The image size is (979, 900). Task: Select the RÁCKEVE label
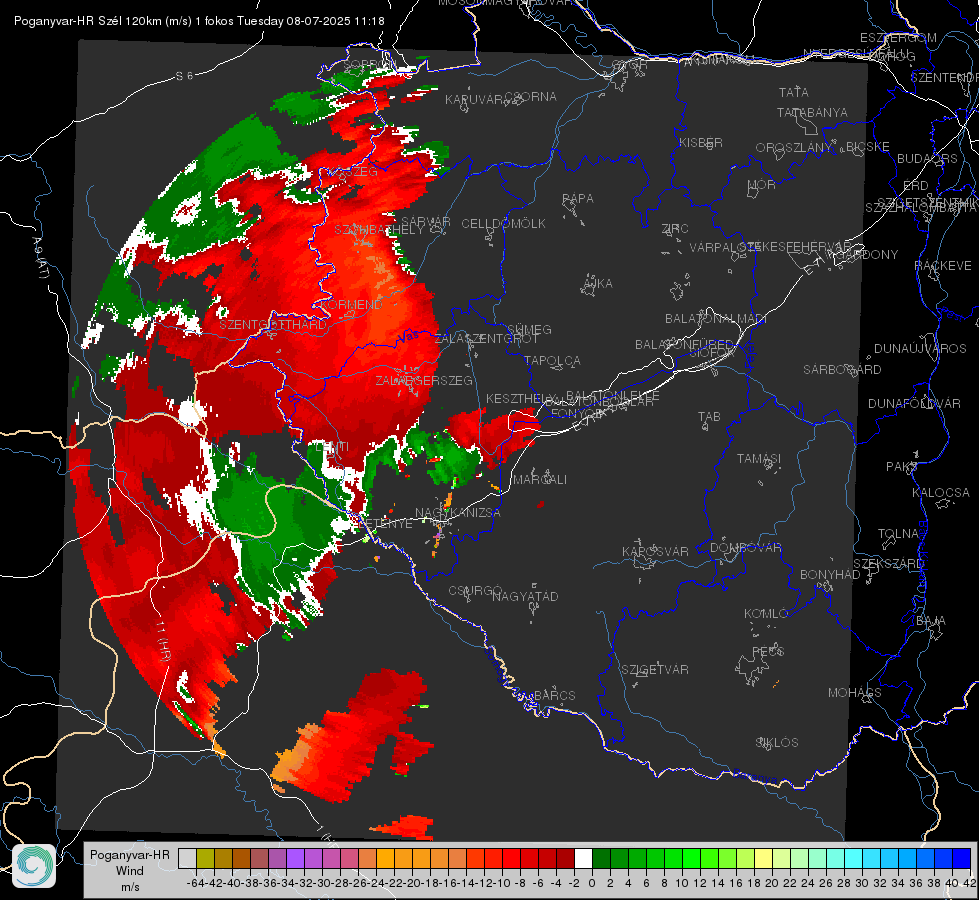943,266
